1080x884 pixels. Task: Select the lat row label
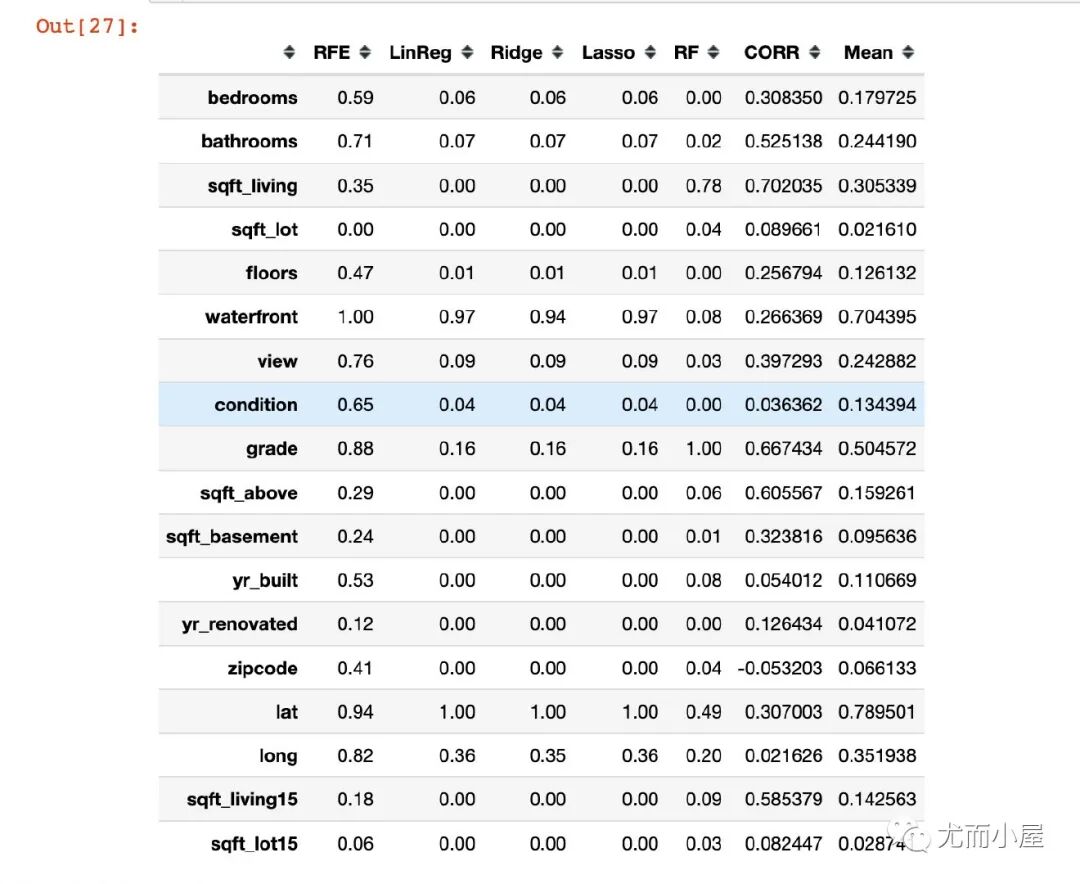tap(287, 712)
